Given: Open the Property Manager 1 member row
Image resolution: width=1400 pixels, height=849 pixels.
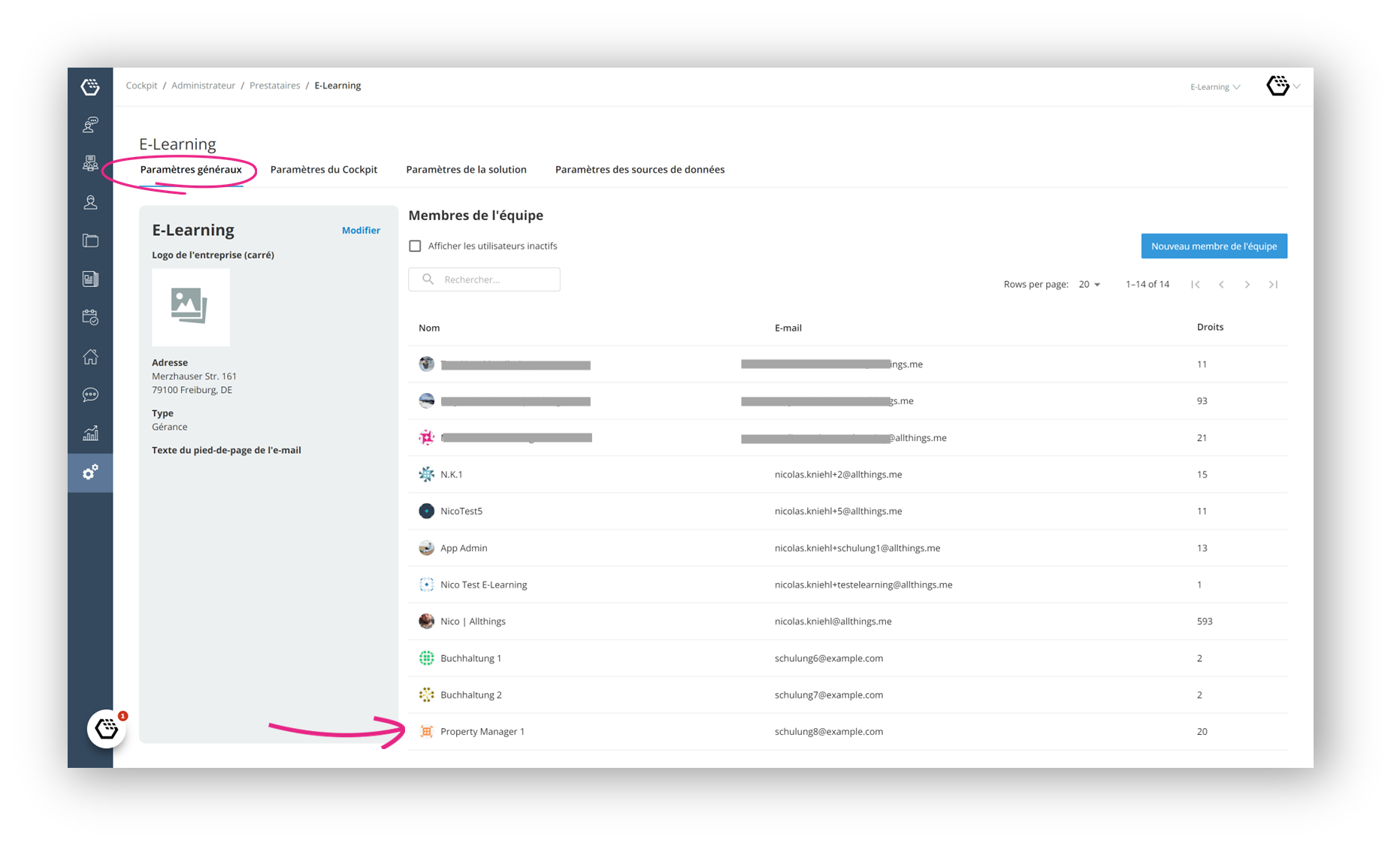Looking at the screenshot, I should [x=848, y=731].
